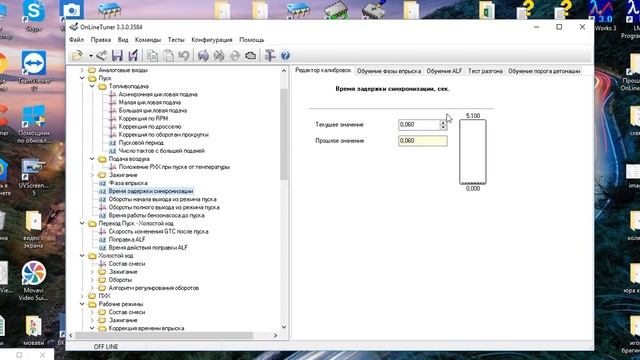
Task: Select Коррекция по RPM in the tree
Action: 143,118
